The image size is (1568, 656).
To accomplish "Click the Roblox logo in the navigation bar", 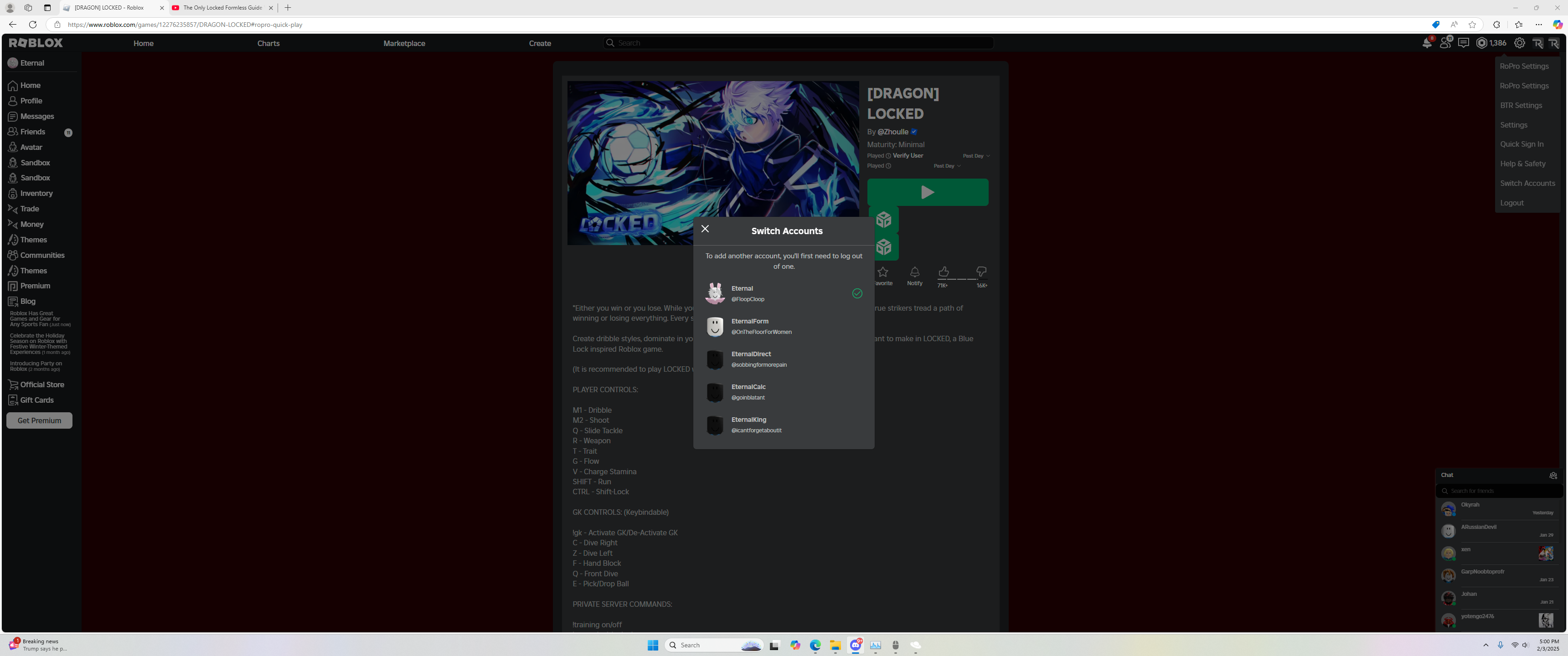I will pyautogui.click(x=36, y=43).
